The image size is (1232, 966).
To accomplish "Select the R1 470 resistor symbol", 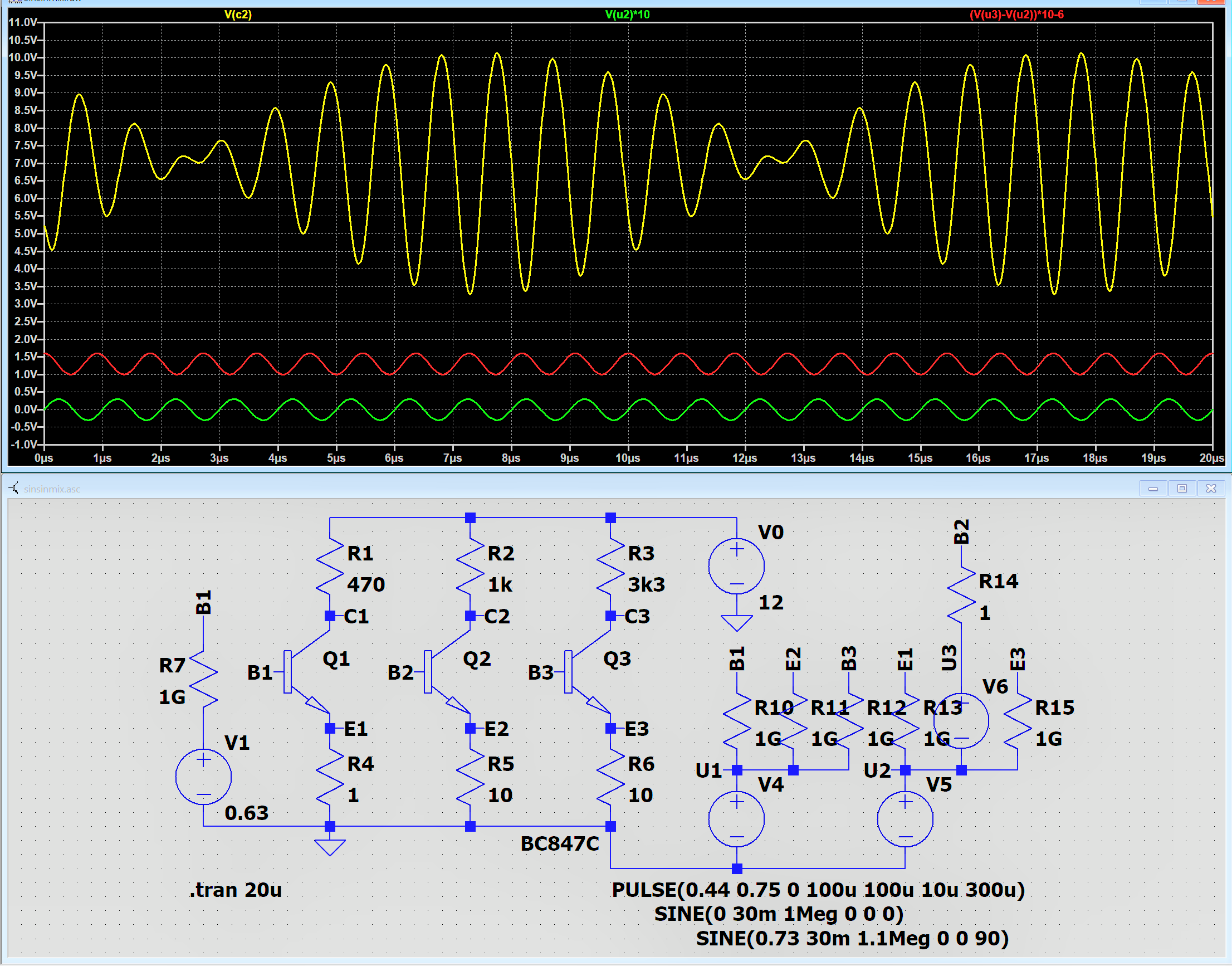I will coord(330,567).
